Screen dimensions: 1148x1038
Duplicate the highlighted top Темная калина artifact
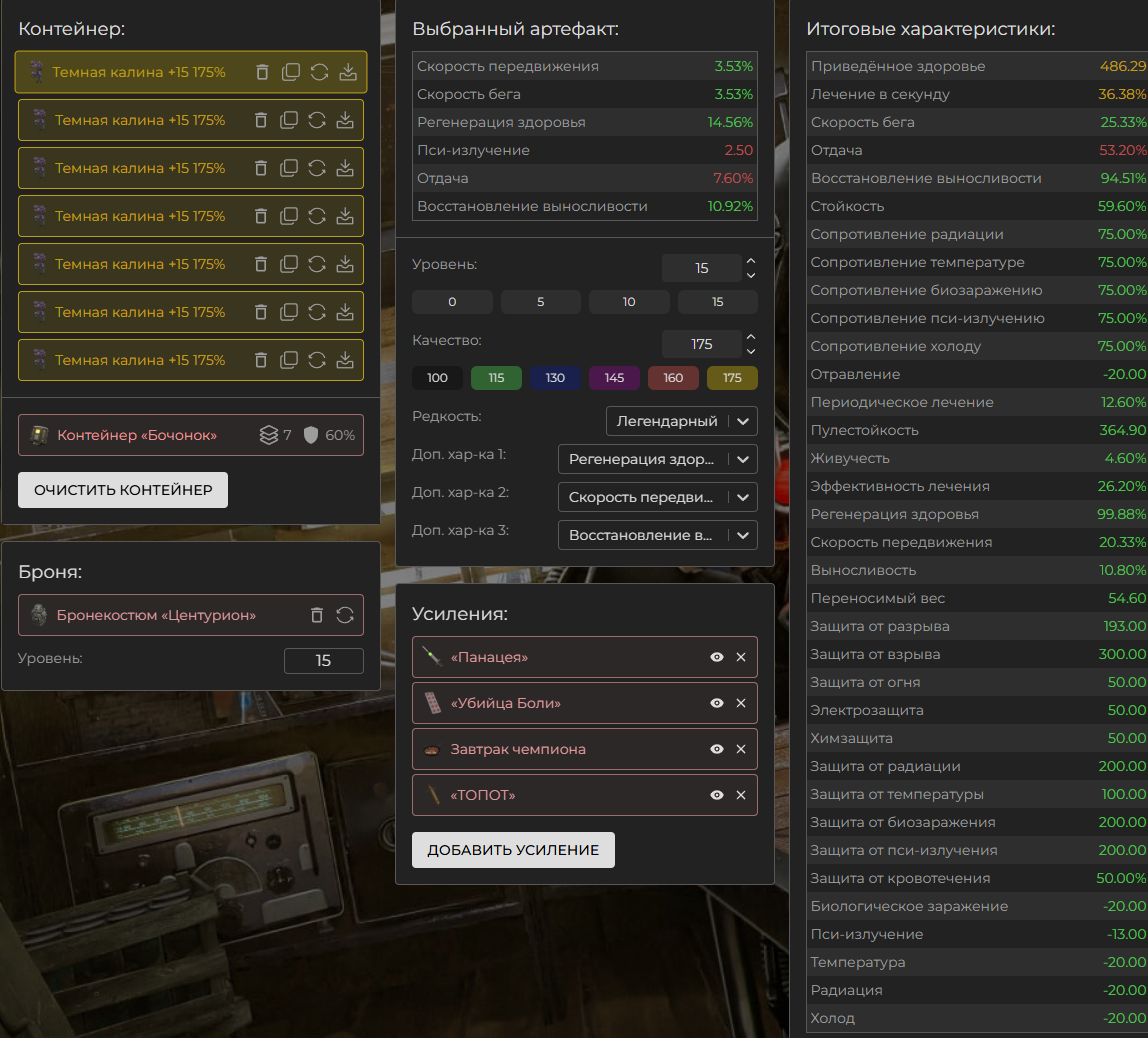tap(290, 72)
